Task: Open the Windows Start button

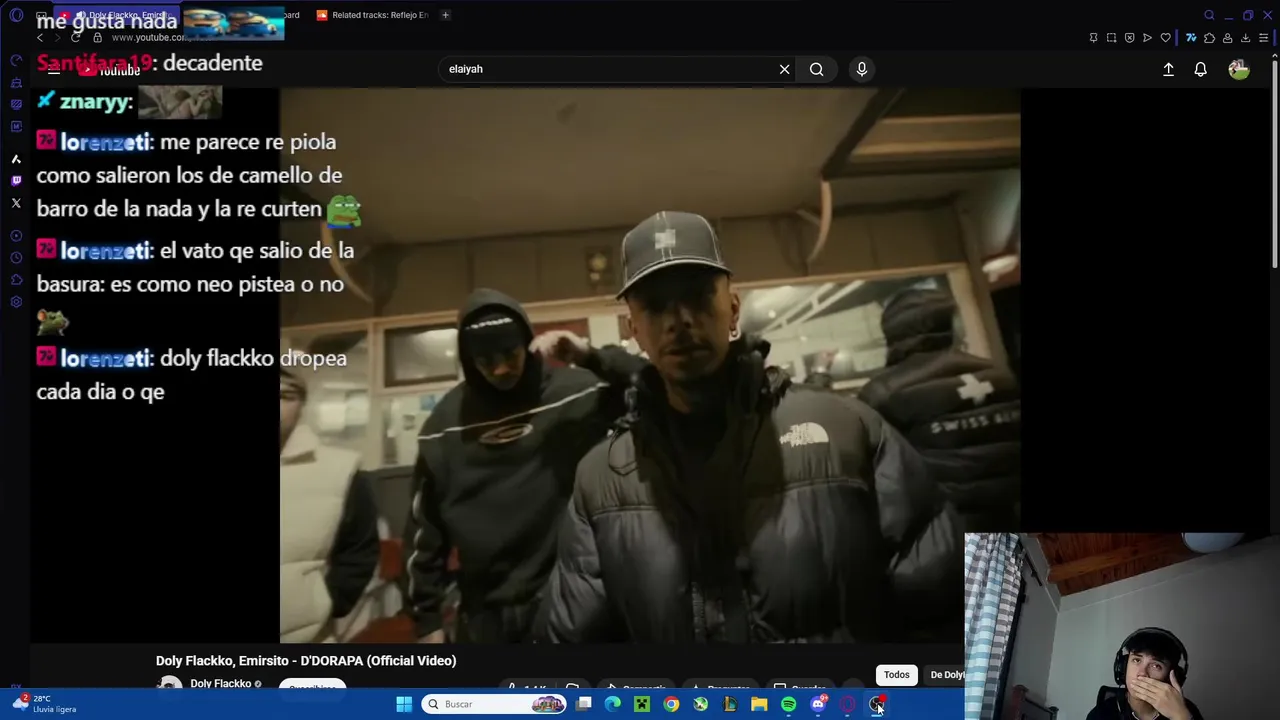Action: pos(404,704)
